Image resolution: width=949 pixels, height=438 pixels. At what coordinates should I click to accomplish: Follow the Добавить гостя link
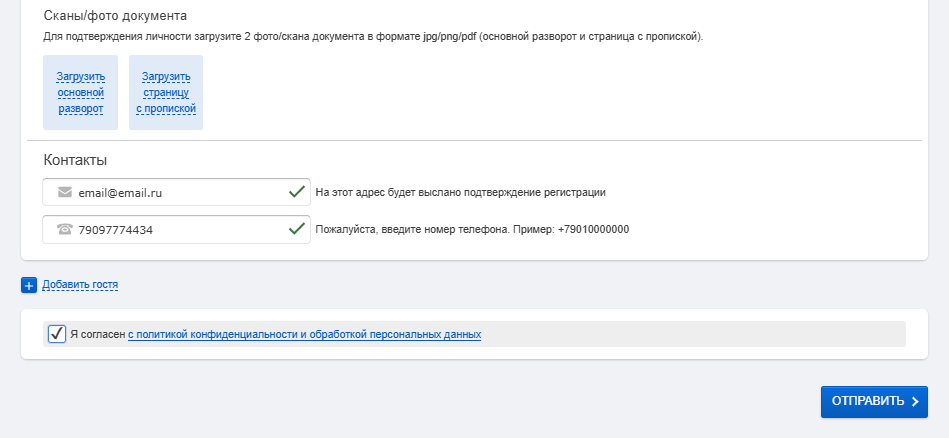[80, 285]
